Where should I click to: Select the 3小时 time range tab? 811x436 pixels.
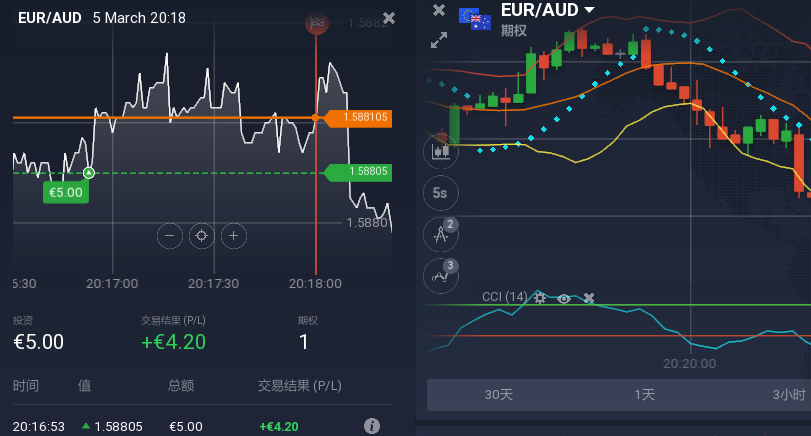pos(789,395)
